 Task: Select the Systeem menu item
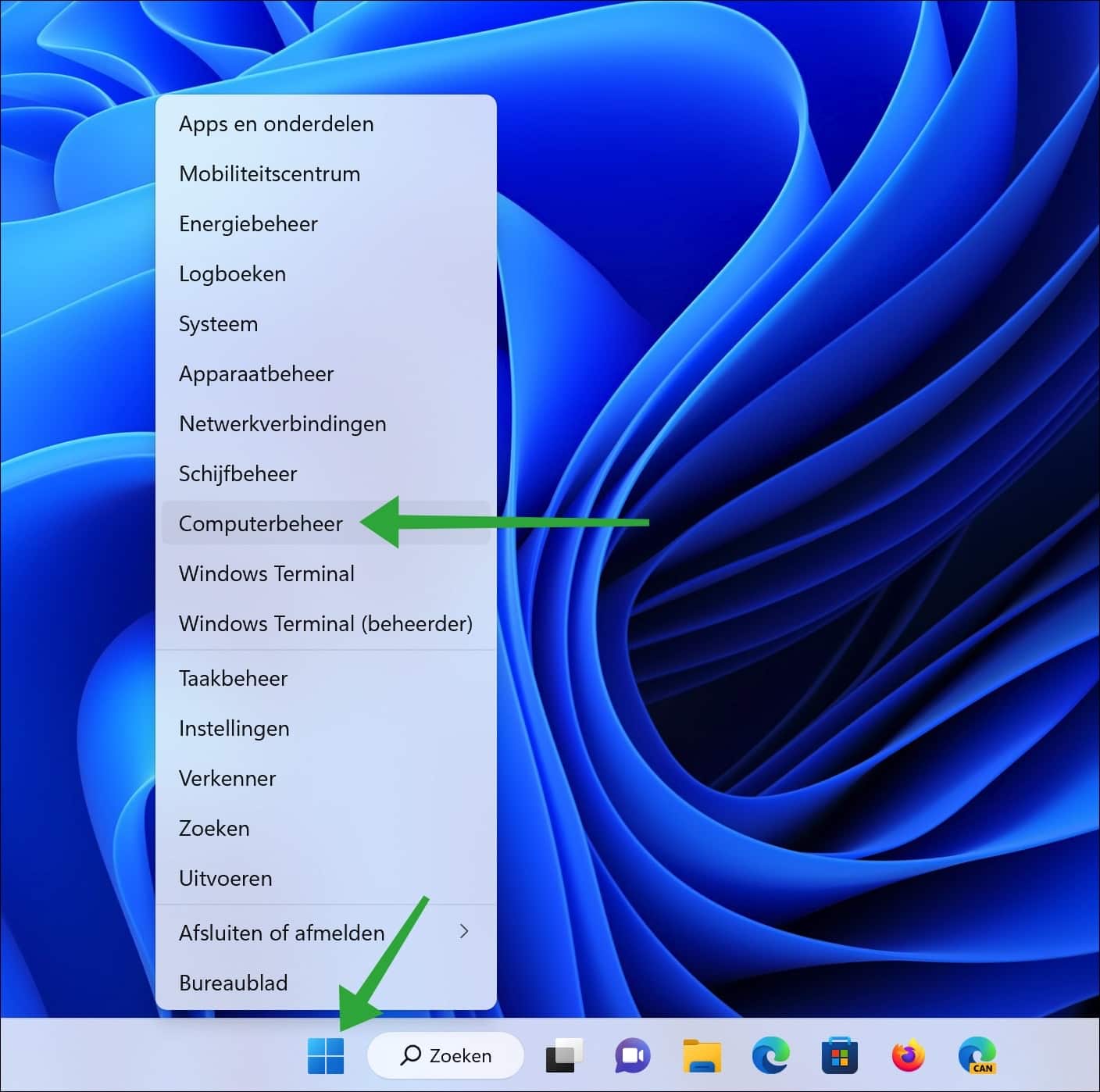point(326,323)
